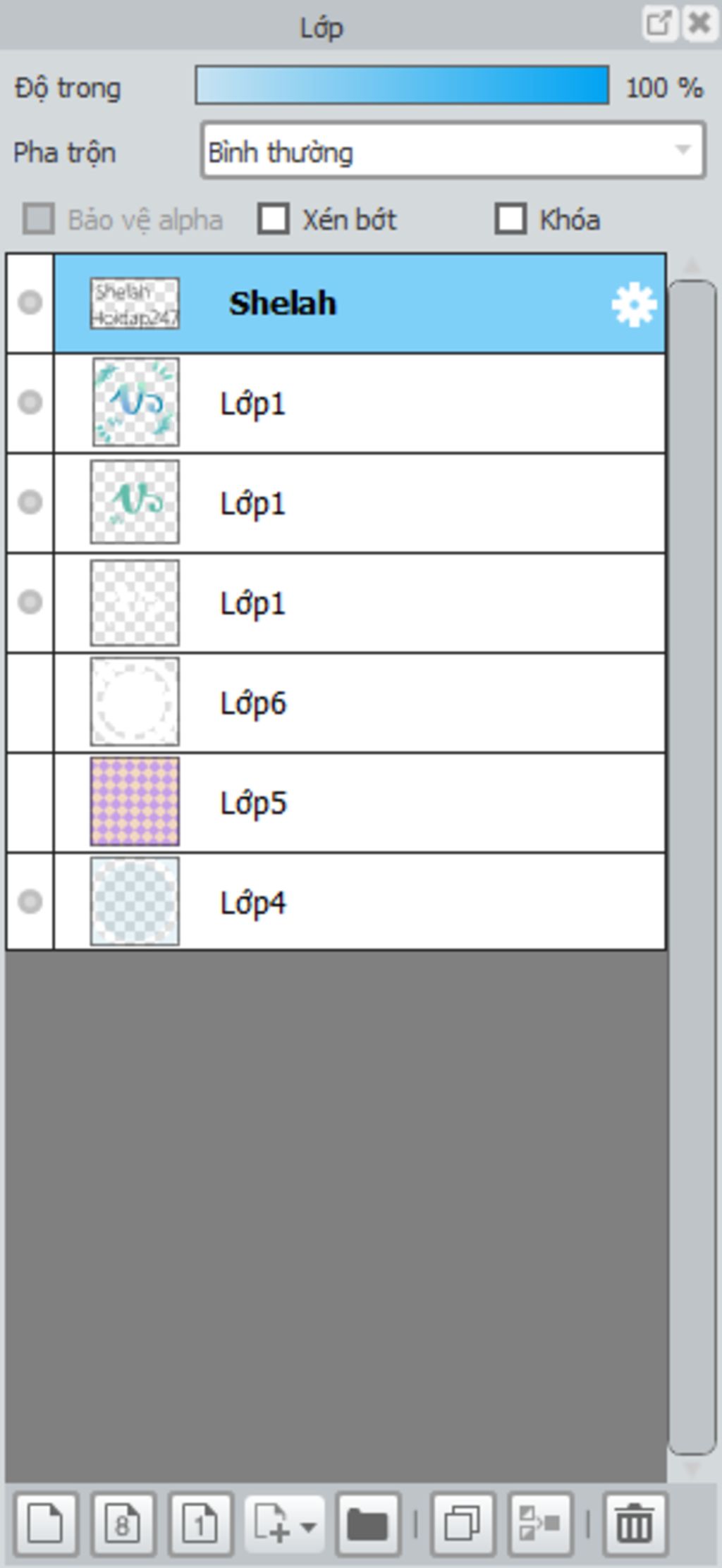This screenshot has height=1568, width=722.
Task: Select the Lớp6 layer
Action: pos(360,703)
